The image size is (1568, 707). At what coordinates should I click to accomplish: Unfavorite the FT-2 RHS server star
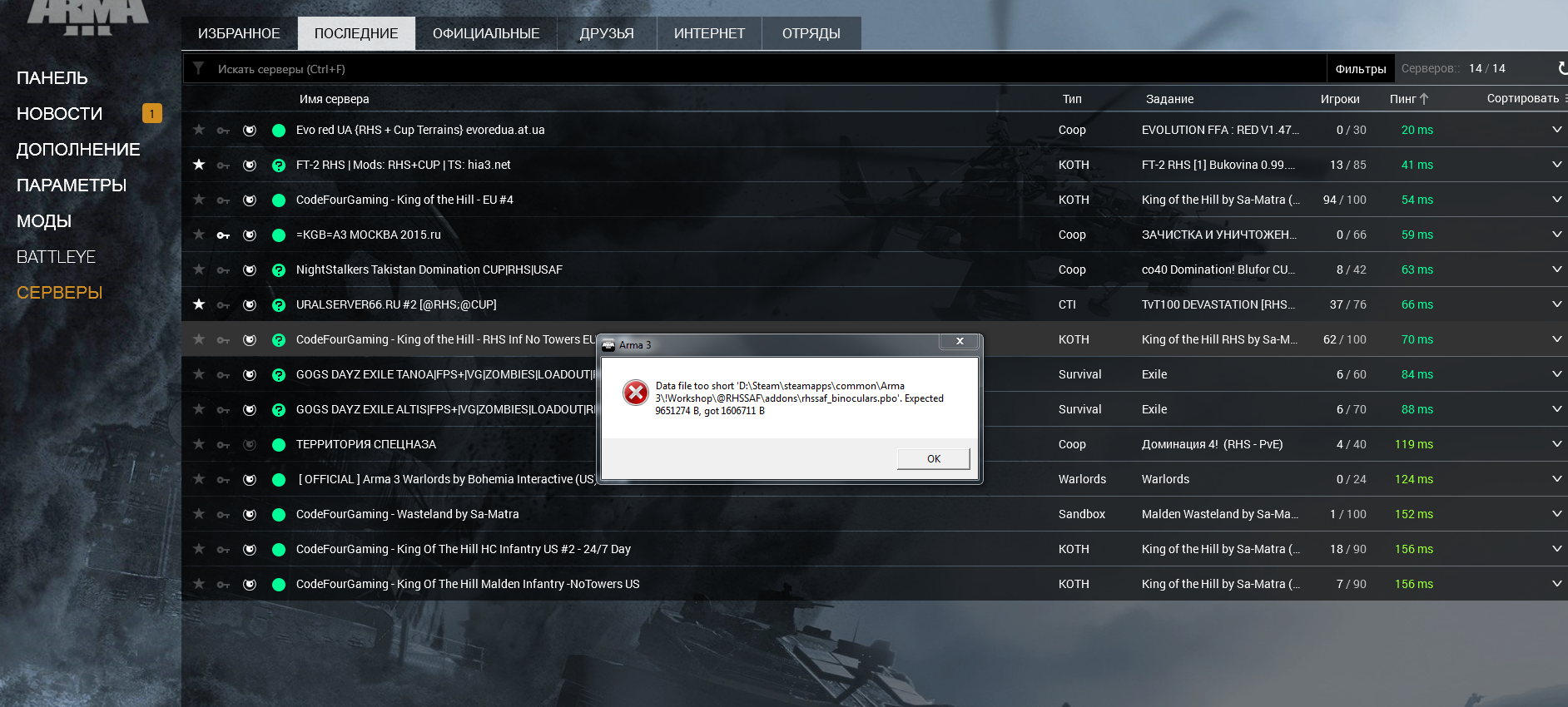199,165
